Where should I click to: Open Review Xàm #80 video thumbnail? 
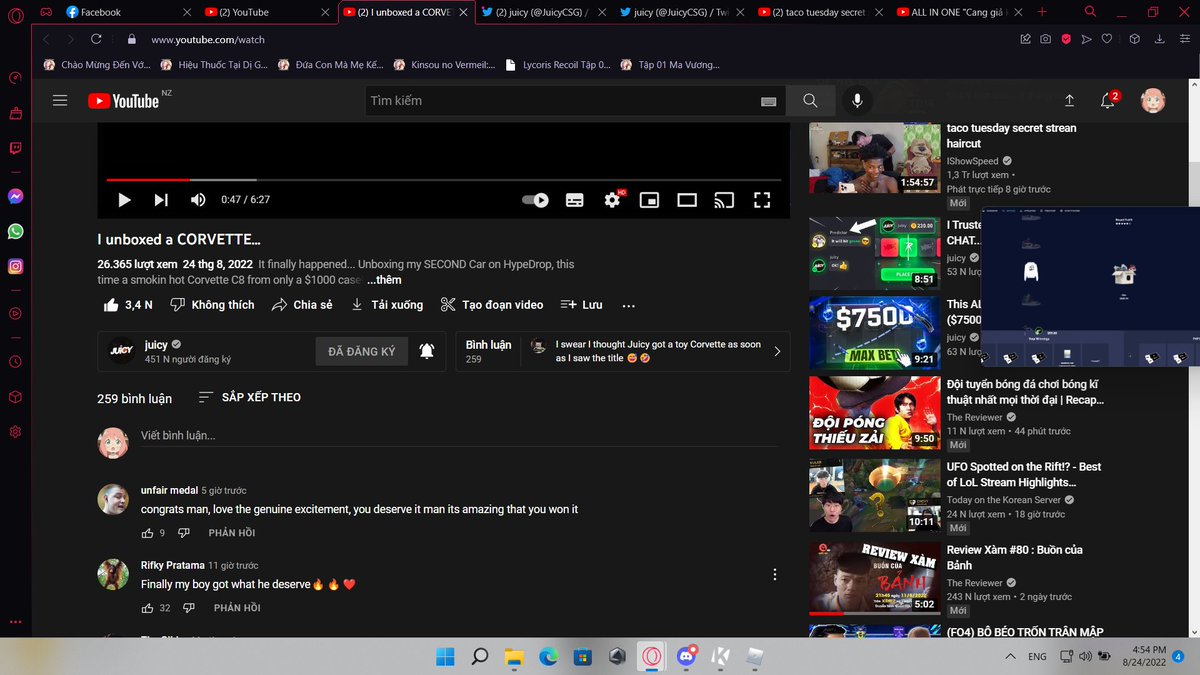point(873,579)
